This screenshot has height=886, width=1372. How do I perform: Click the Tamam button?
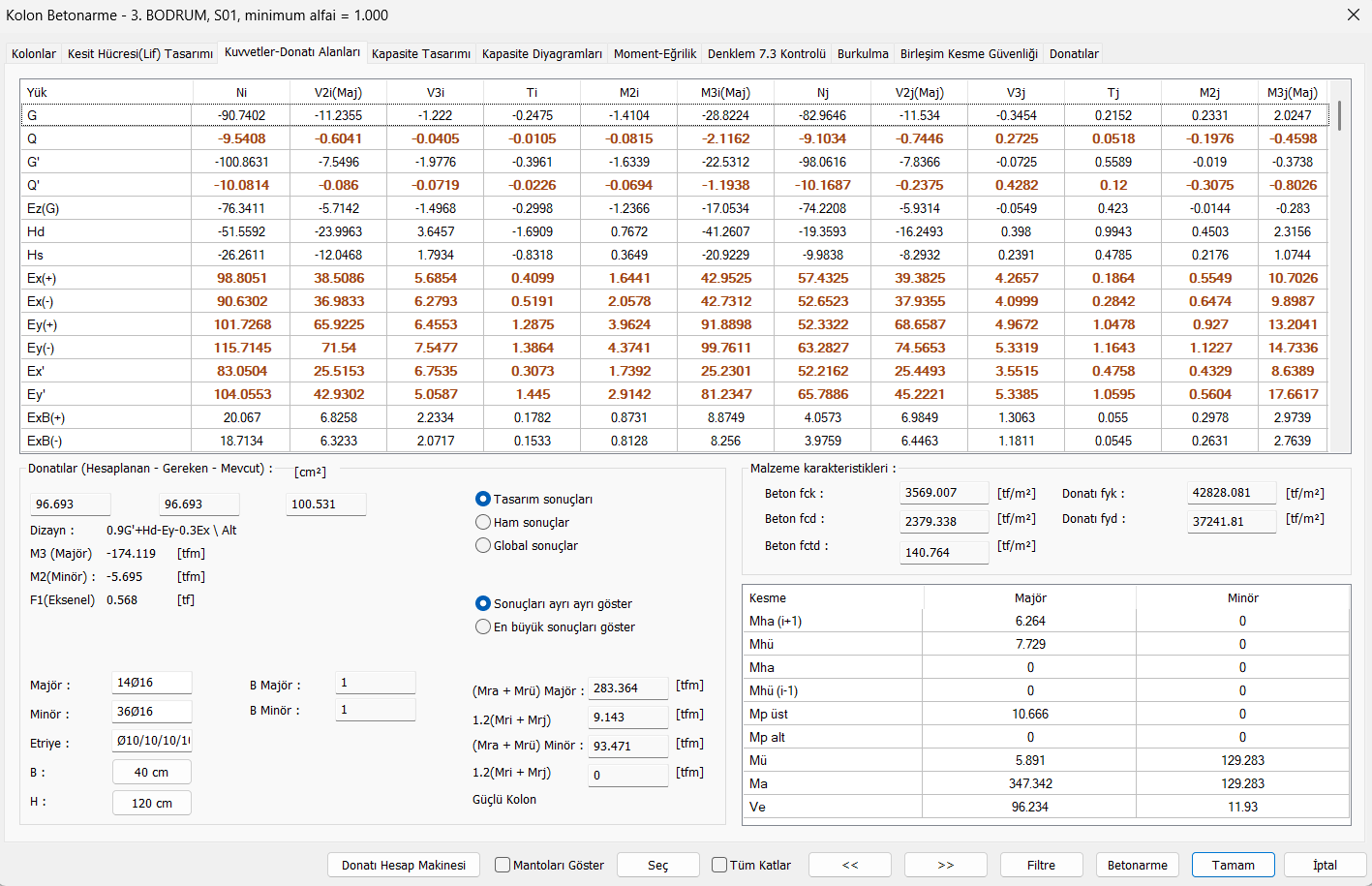(1233, 865)
